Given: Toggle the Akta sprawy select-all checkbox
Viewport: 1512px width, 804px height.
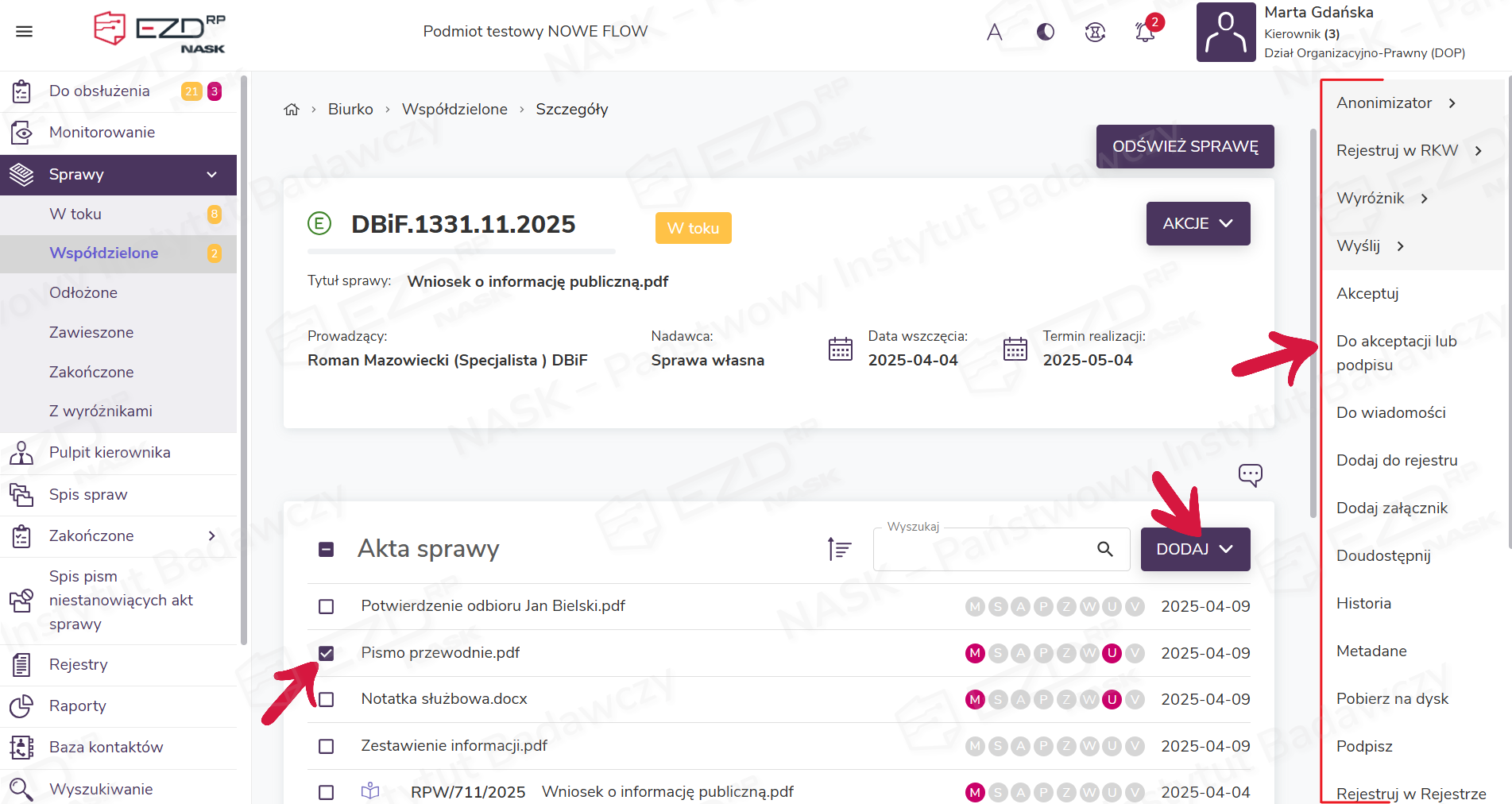Looking at the screenshot, I should [326, 550].
